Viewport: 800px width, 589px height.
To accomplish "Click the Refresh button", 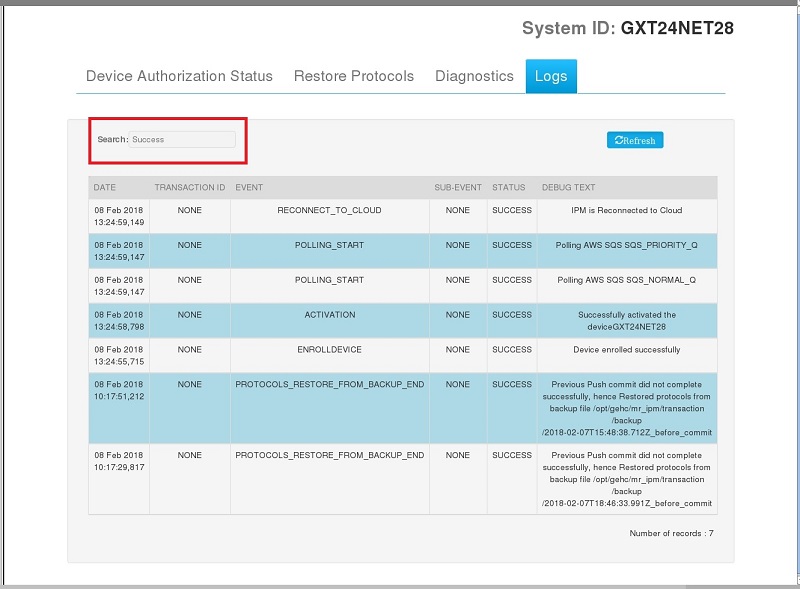I will pyautogui.click(x=635, y=140).
